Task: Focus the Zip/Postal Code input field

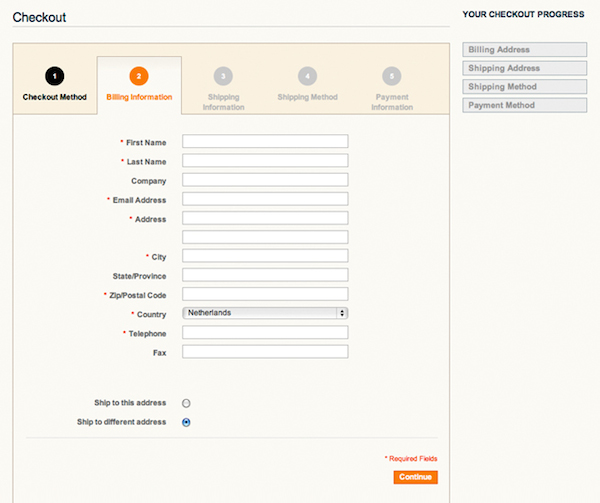Action: [265, 294]
